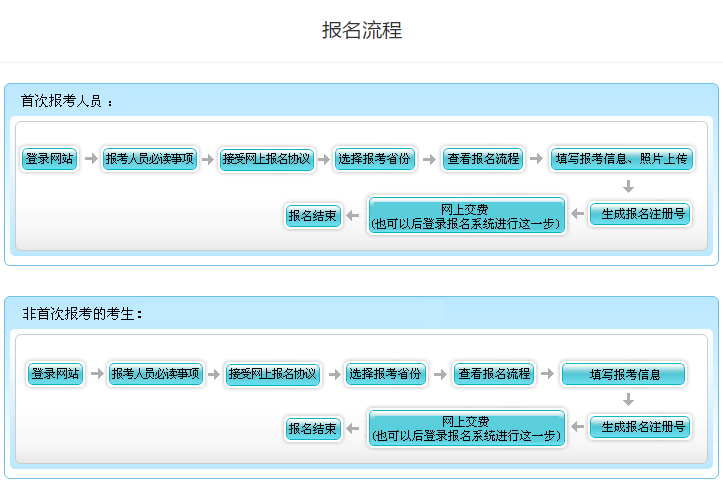Click 登录网站 step under 非首次报考的考生
This screenshot has width=723, height=484.
[x=55, y=374]
